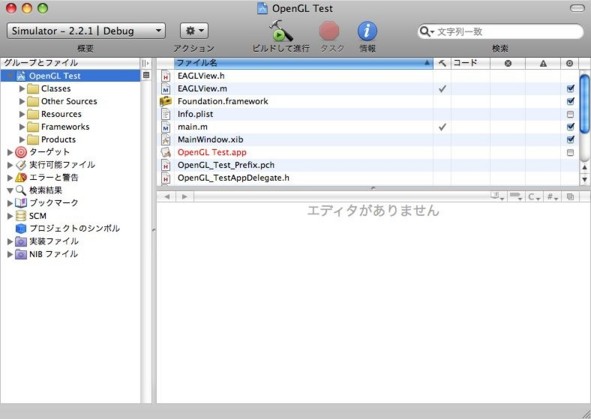Select ブックマーク in the sidebar
Image resolution: width=591 pixels, height=419 pixels.
[x=54, y=203]
